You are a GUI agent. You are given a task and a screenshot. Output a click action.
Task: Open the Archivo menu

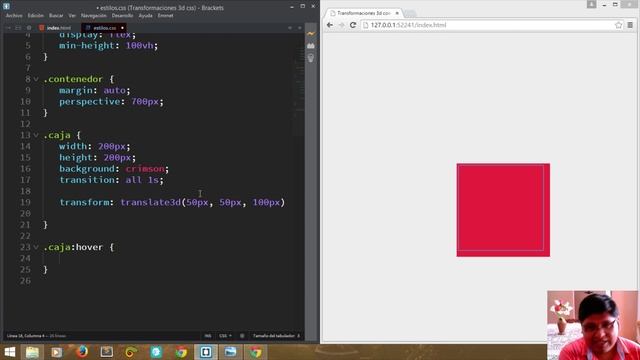point(14,16)
